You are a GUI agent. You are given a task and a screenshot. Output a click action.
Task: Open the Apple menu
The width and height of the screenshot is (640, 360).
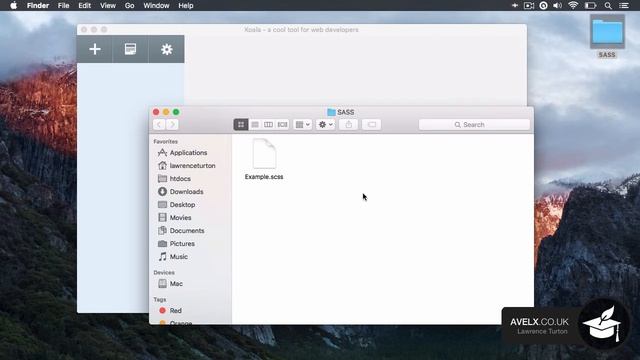[x=13, y=6]
